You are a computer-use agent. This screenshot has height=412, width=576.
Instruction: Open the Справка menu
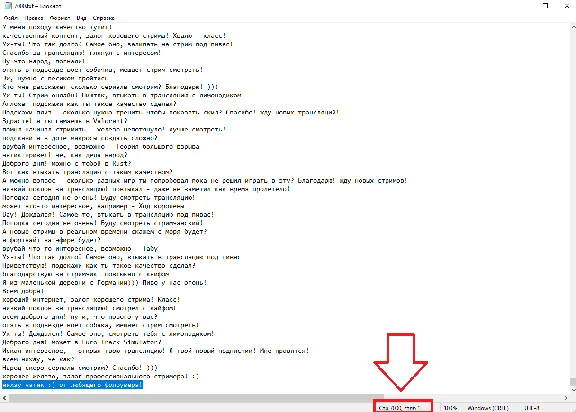[104, 18]
